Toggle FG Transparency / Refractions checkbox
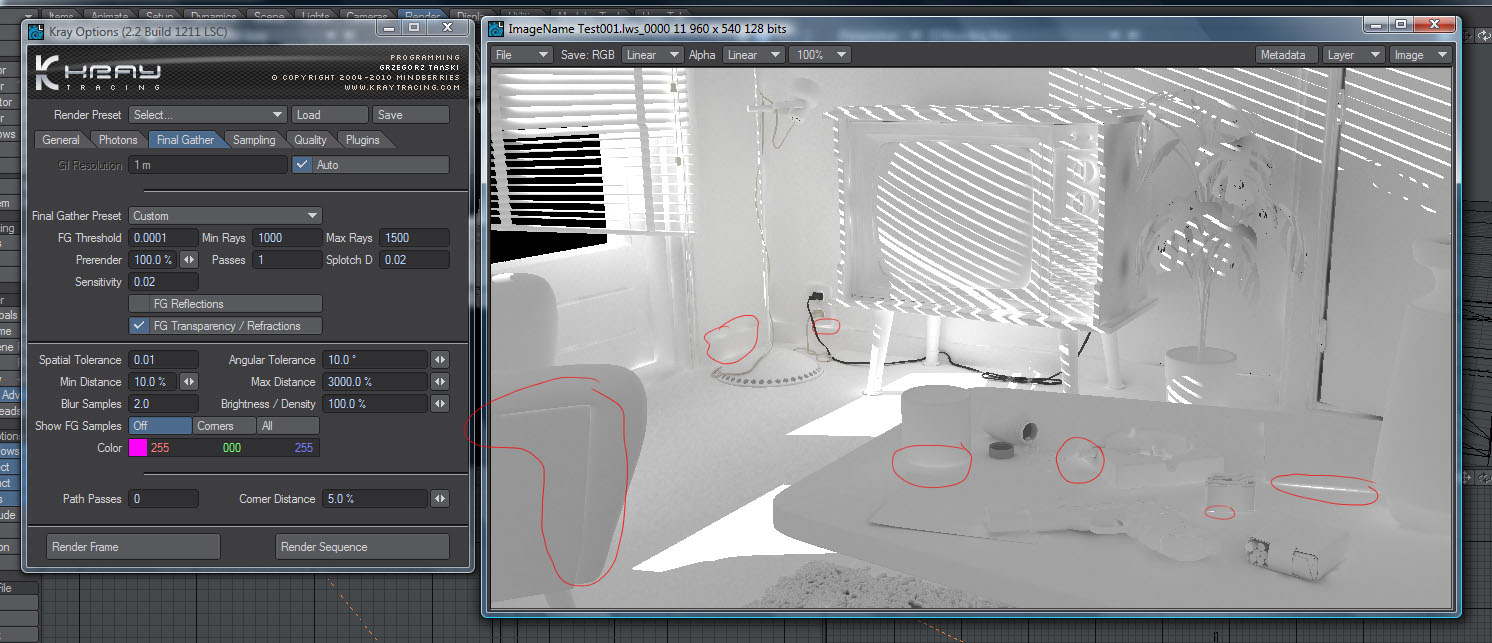This screenshot has width=1492, height=643. (140, 326)
